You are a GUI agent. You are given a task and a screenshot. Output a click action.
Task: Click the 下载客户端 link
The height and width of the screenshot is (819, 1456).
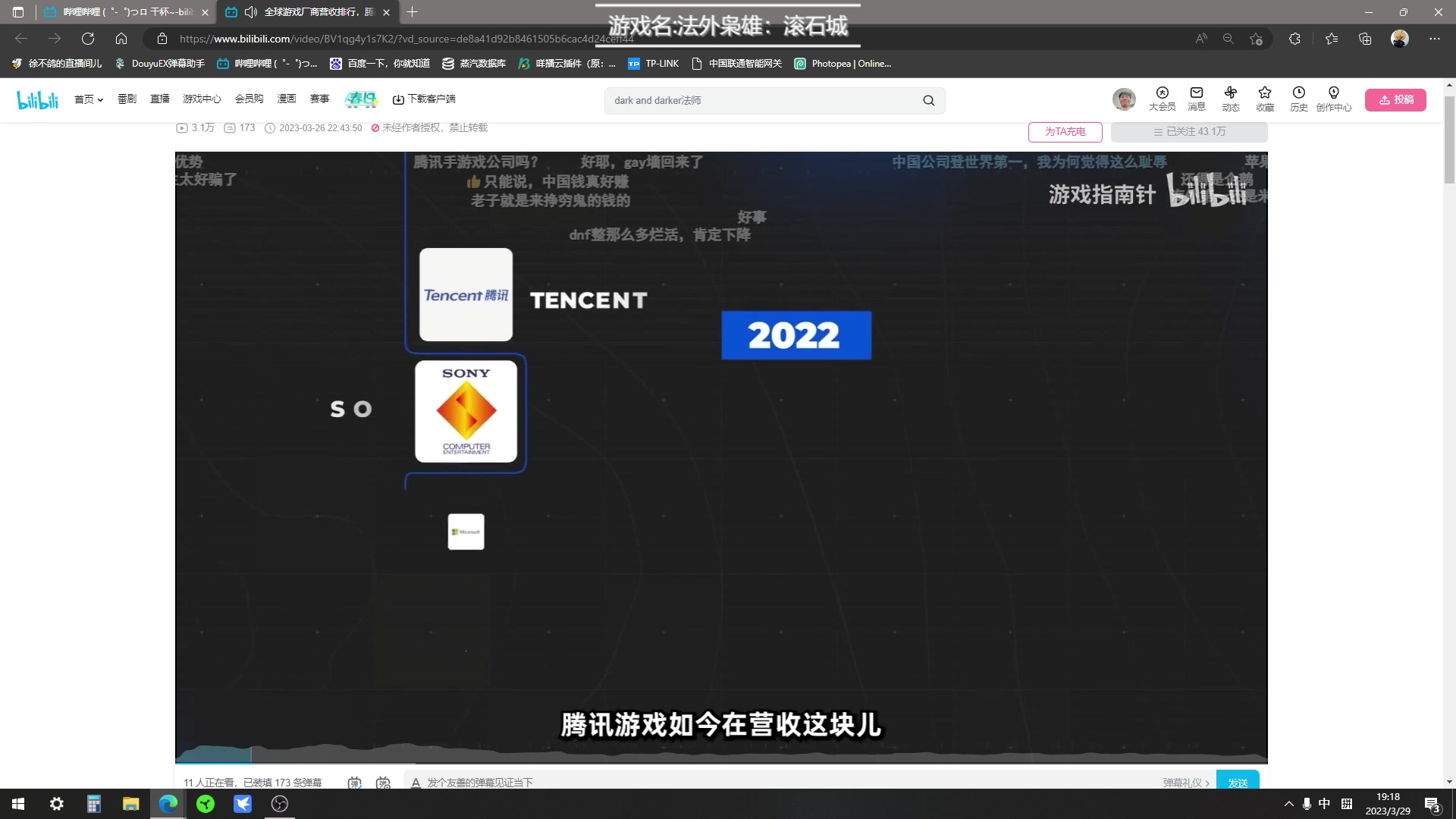point(424,99)
